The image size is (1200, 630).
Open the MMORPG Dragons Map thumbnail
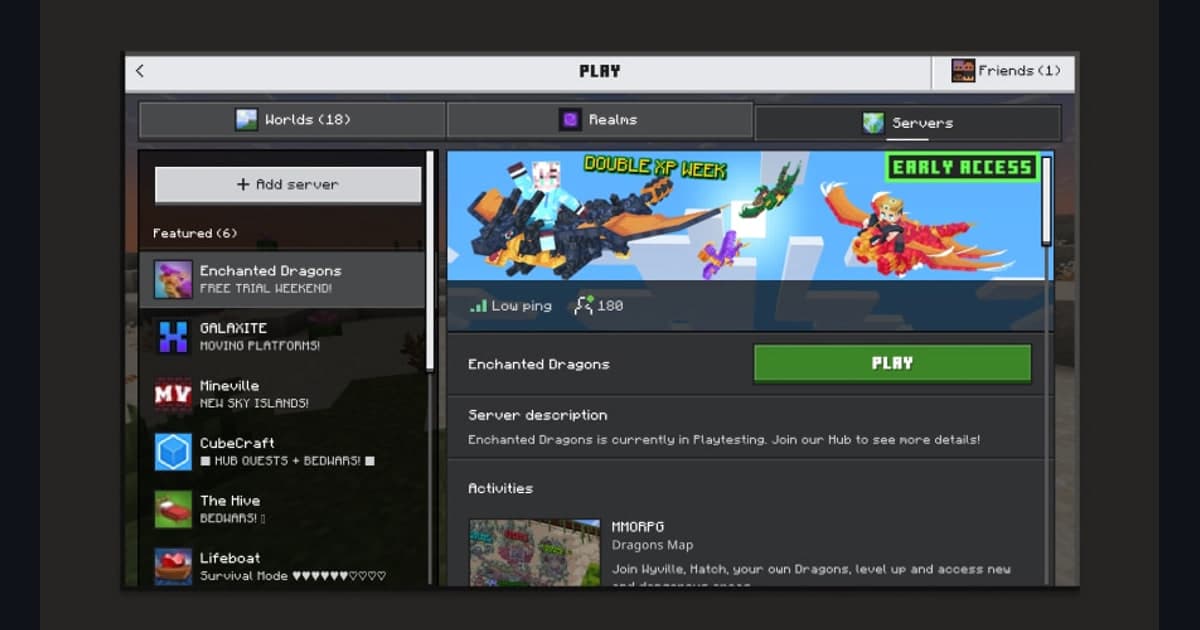(x=535, y=552)
